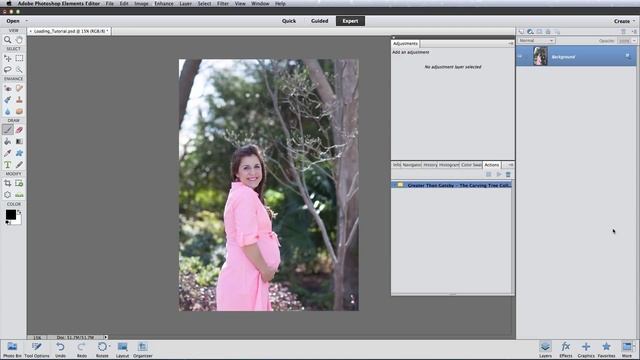Select the Move tool
Image resolution: width=640 pixels, height=360 pixels.
[x=7, y=58]
